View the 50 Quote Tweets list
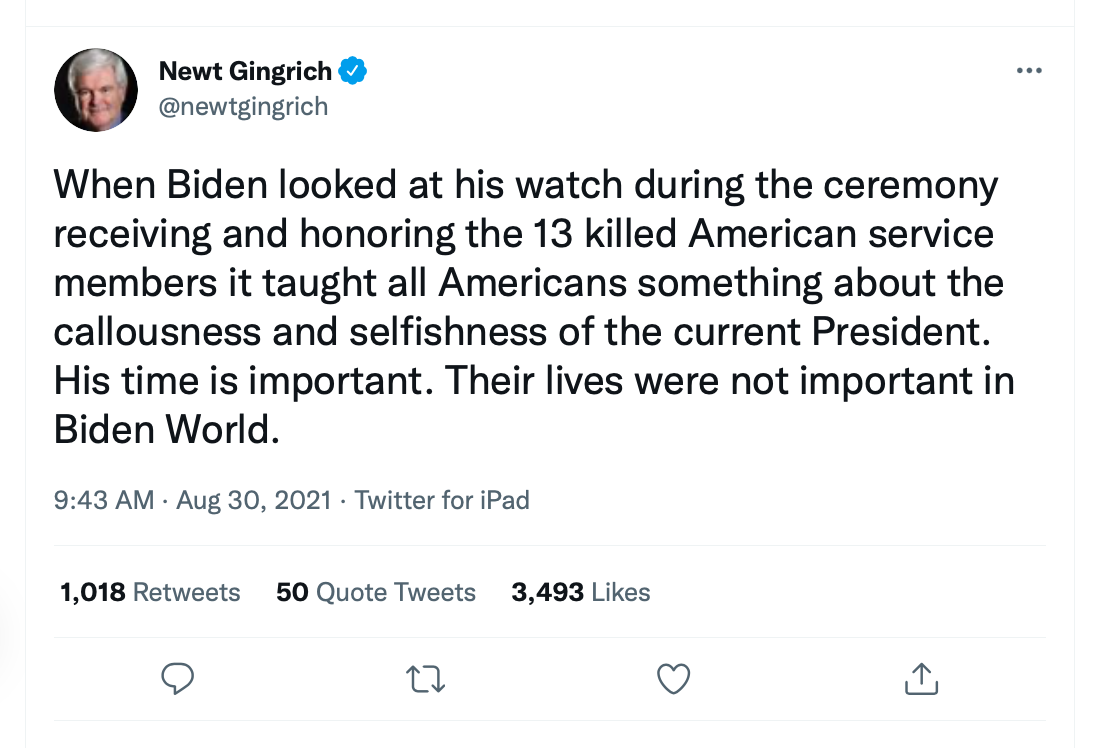Screen dimensions: 1100x748 (x=376, y=592)
